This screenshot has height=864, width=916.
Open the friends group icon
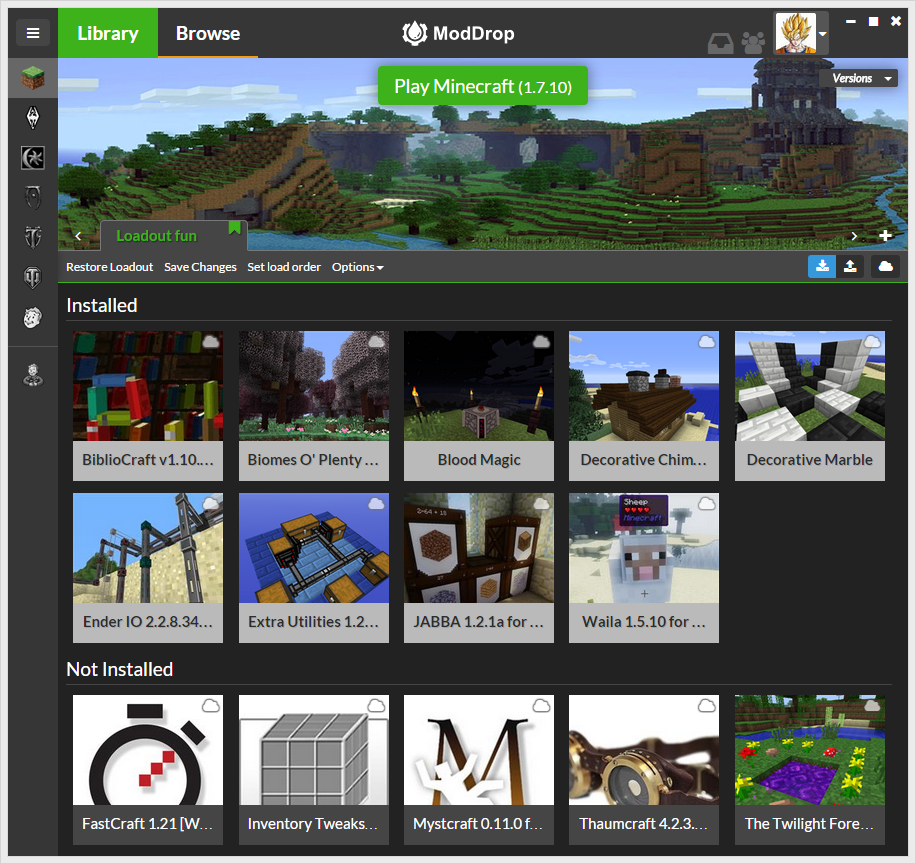(x=753, y=43)
